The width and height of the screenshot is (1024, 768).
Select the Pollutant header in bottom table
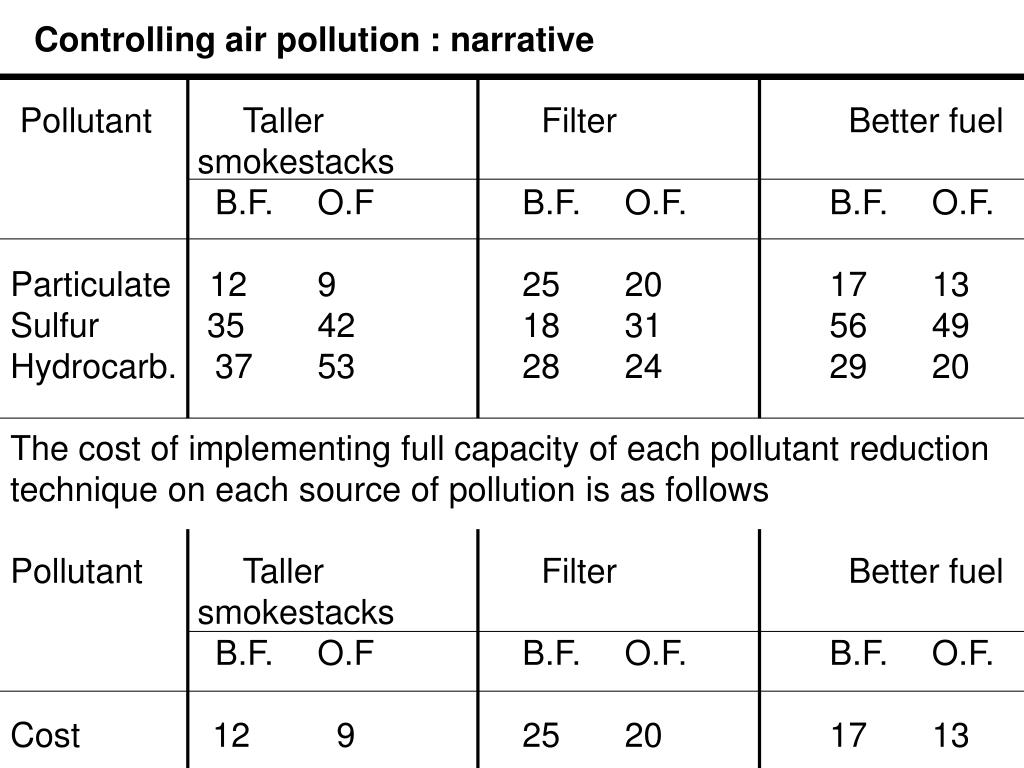tap(76, 571)
